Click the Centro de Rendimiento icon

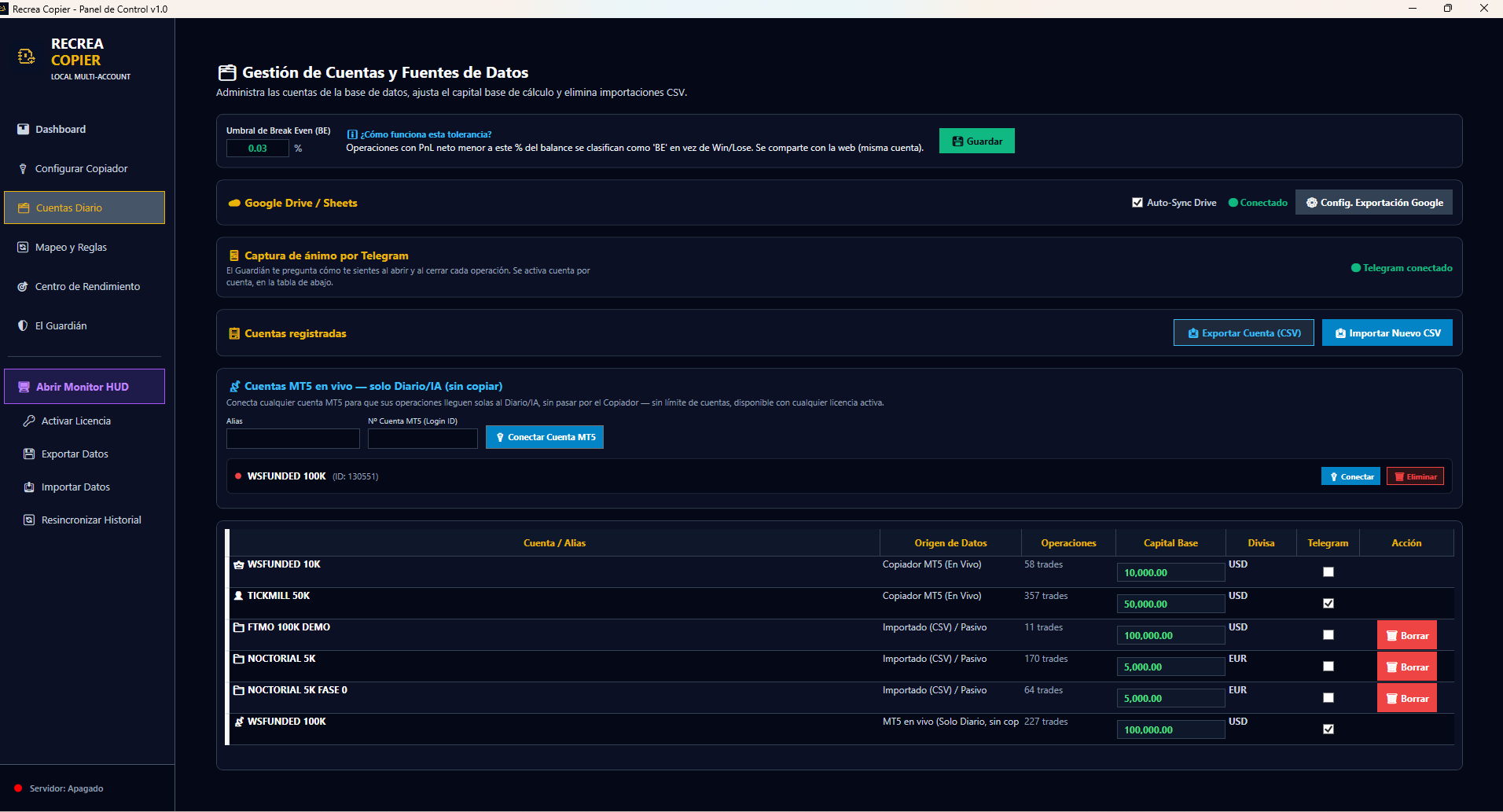[x=23, y=286]
